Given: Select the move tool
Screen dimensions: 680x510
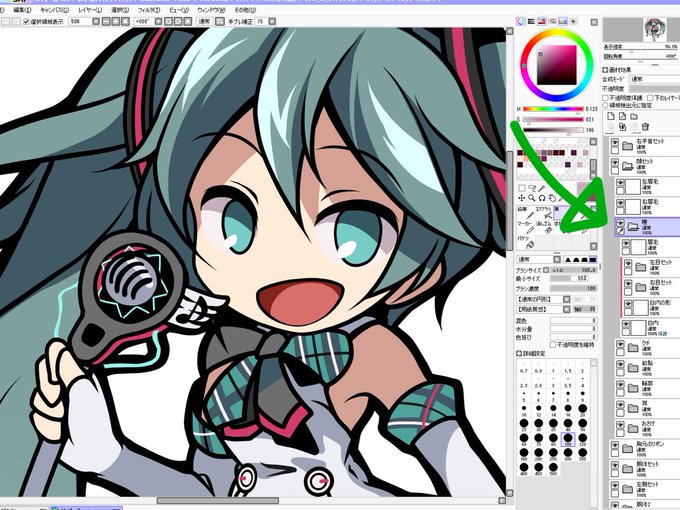Looking at the screenshot, I should [x=522, y=198].
